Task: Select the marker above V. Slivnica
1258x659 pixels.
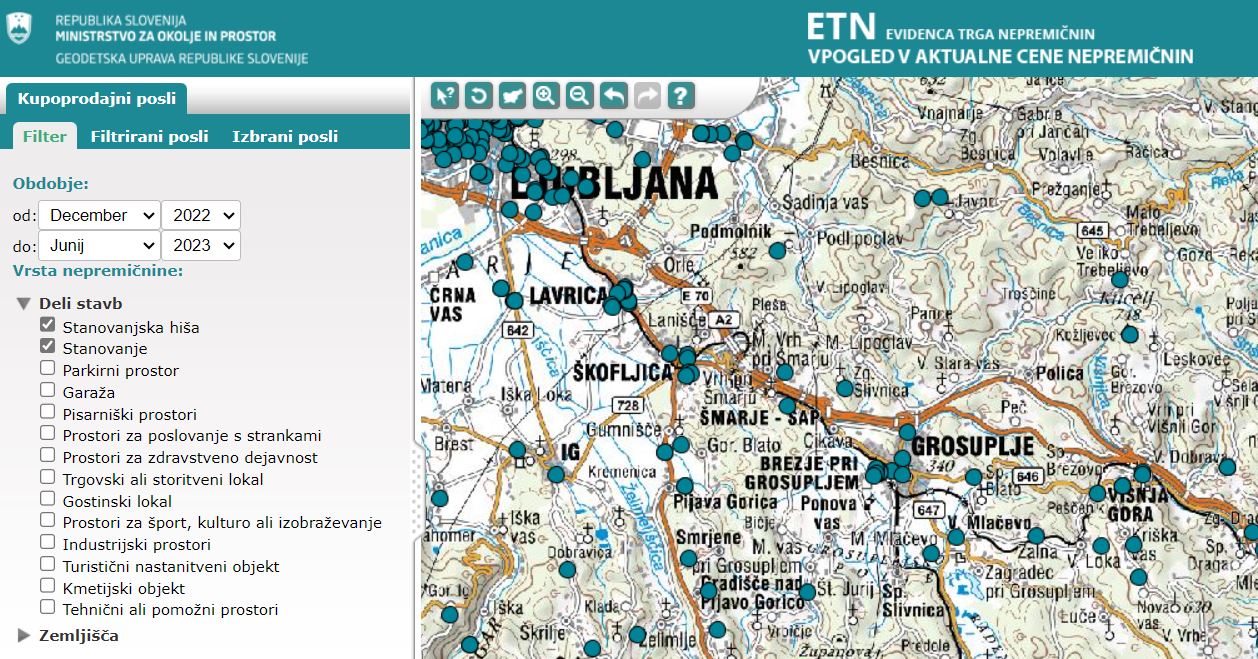Action: [x=845, y=388]
